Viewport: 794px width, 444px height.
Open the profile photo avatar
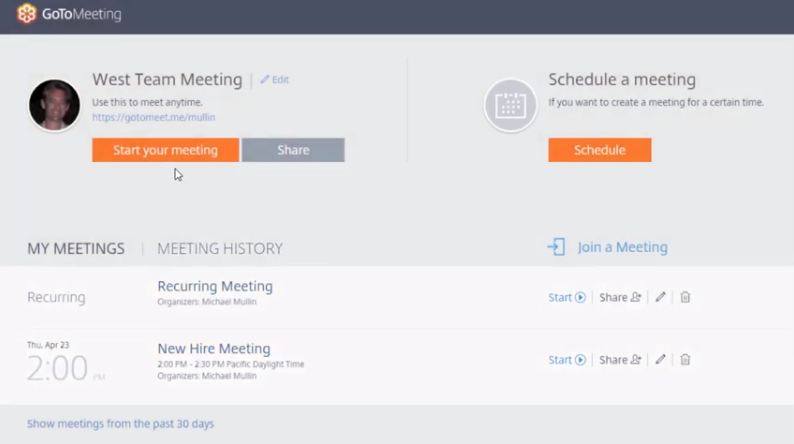coord(54,105)
